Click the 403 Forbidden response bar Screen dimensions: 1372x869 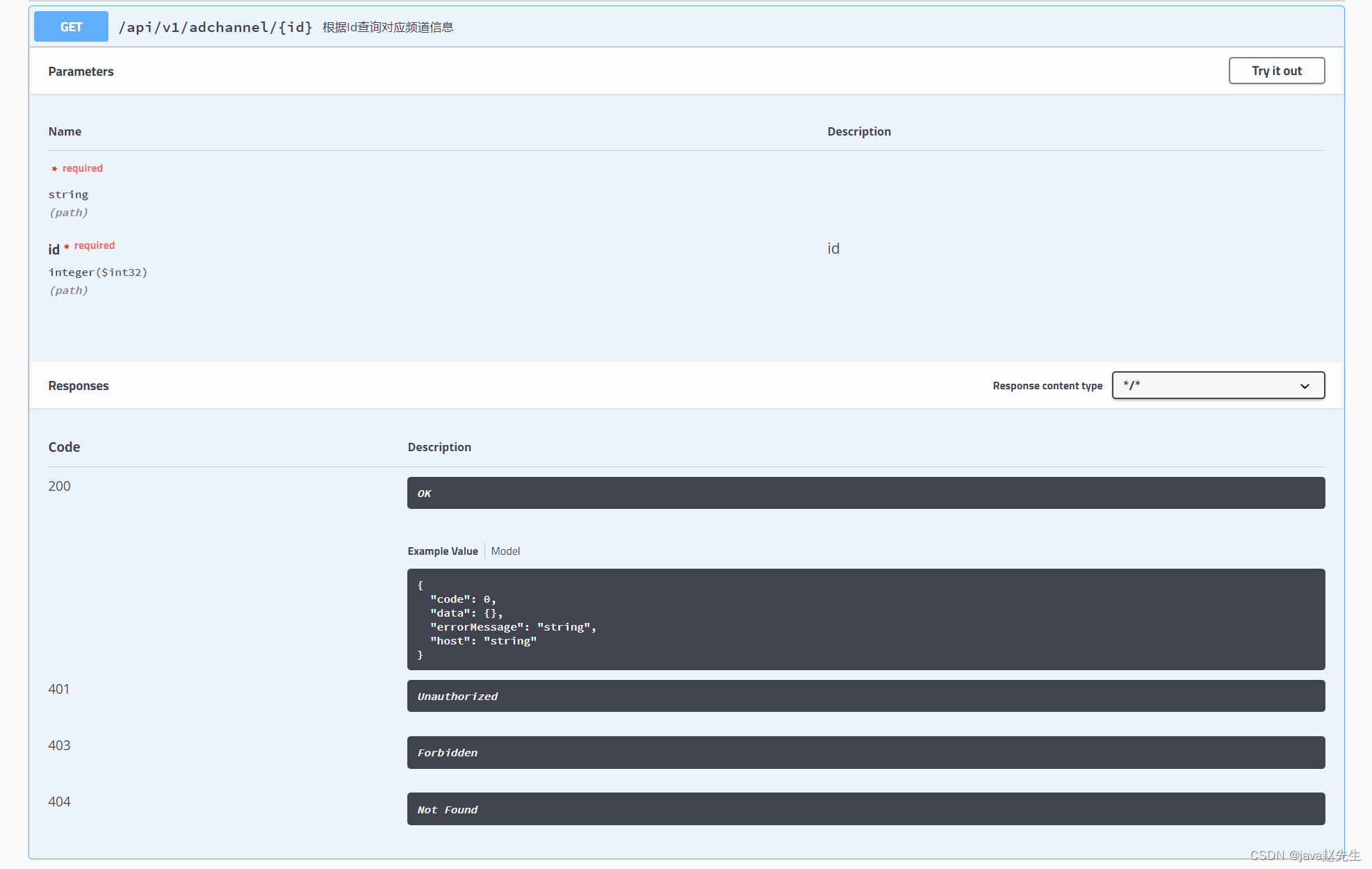click(865, 752)
